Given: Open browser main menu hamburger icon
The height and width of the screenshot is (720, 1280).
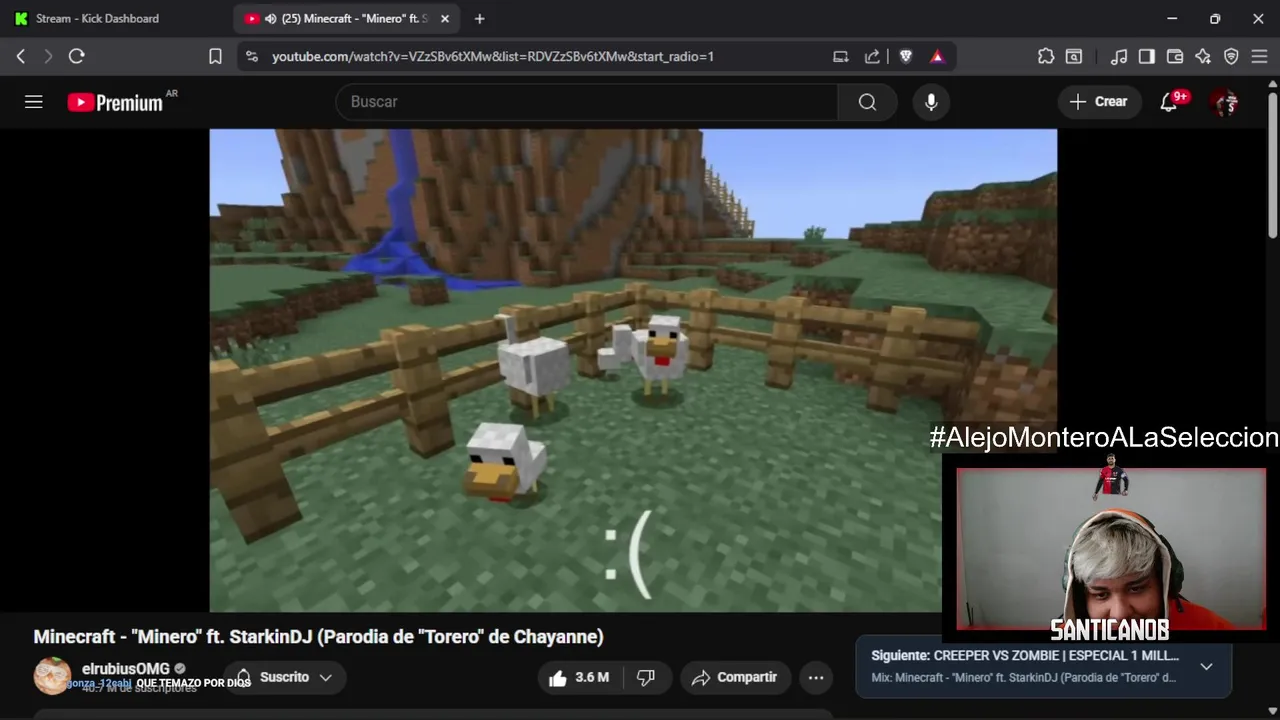Looking at the screenshot, I should click(1259, 57).
